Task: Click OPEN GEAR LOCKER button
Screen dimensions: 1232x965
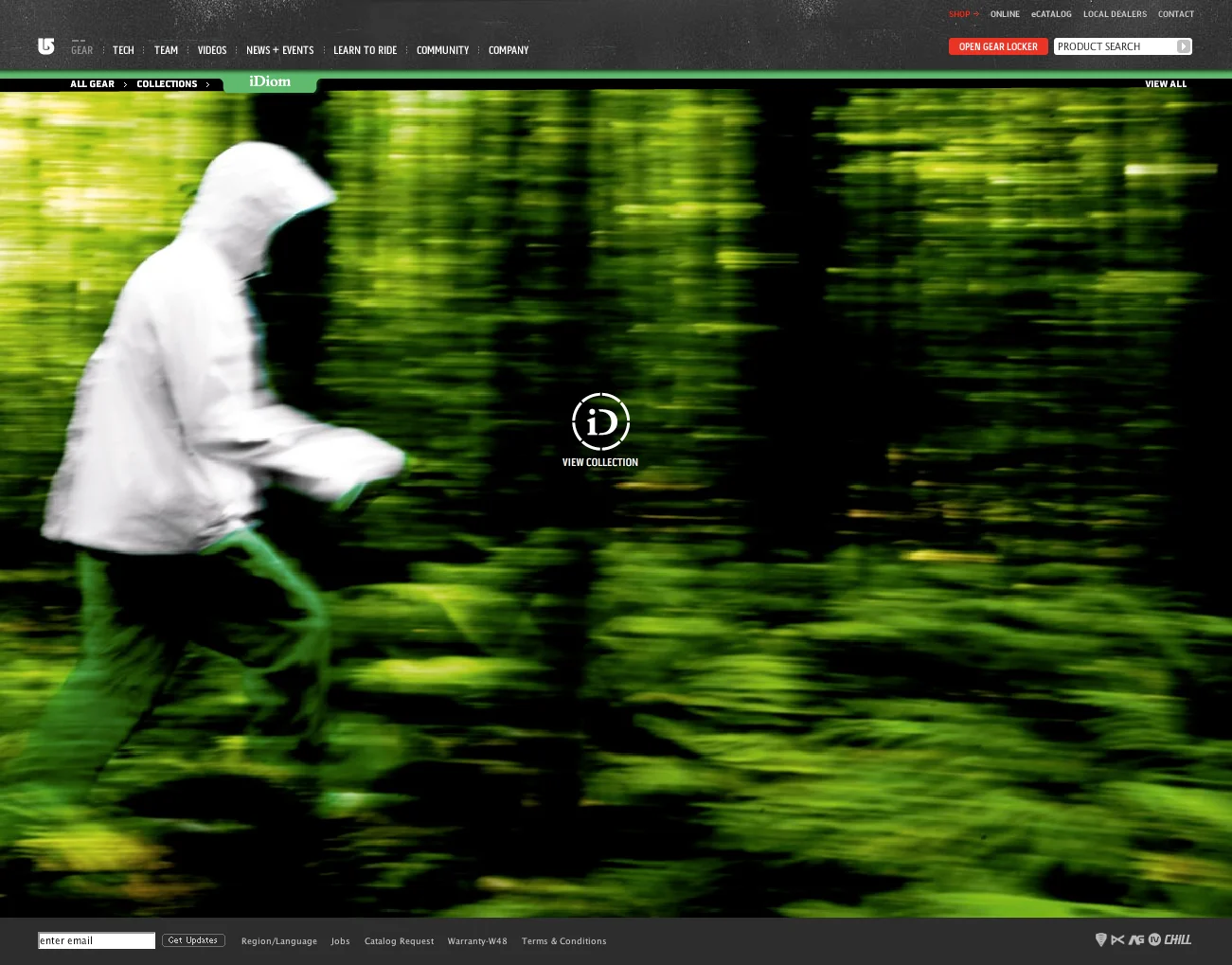Action: pyautogui.click(x=998, y=46)
